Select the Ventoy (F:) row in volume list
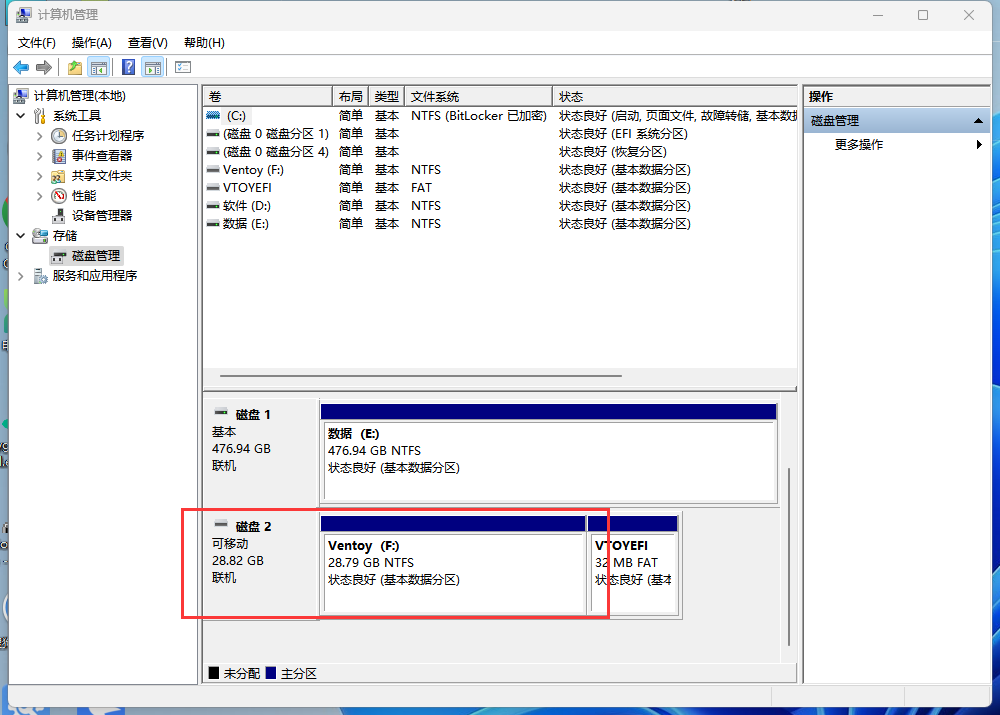Viewport: 1000px width, 715px height. coord(253,169)
